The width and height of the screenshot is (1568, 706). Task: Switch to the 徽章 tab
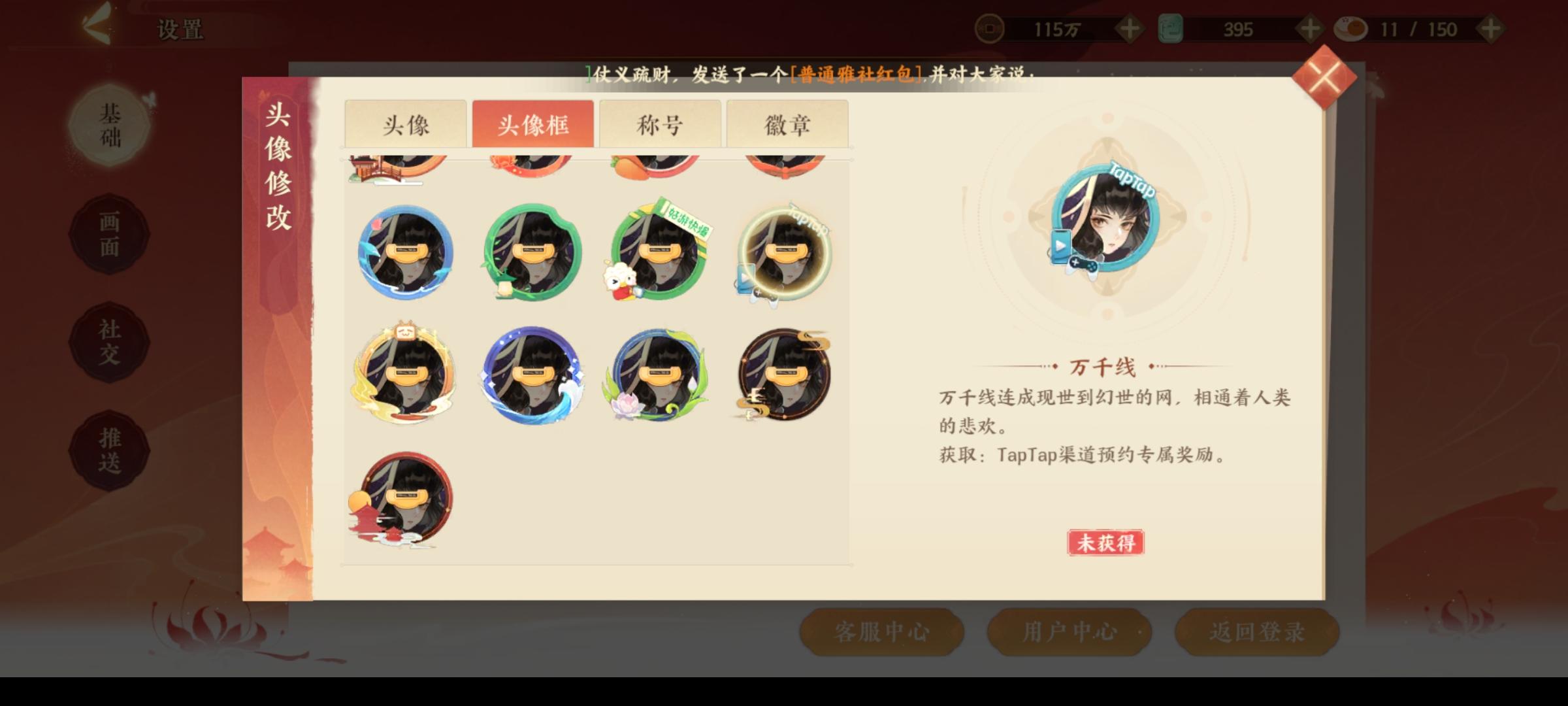tap(787, 124)
